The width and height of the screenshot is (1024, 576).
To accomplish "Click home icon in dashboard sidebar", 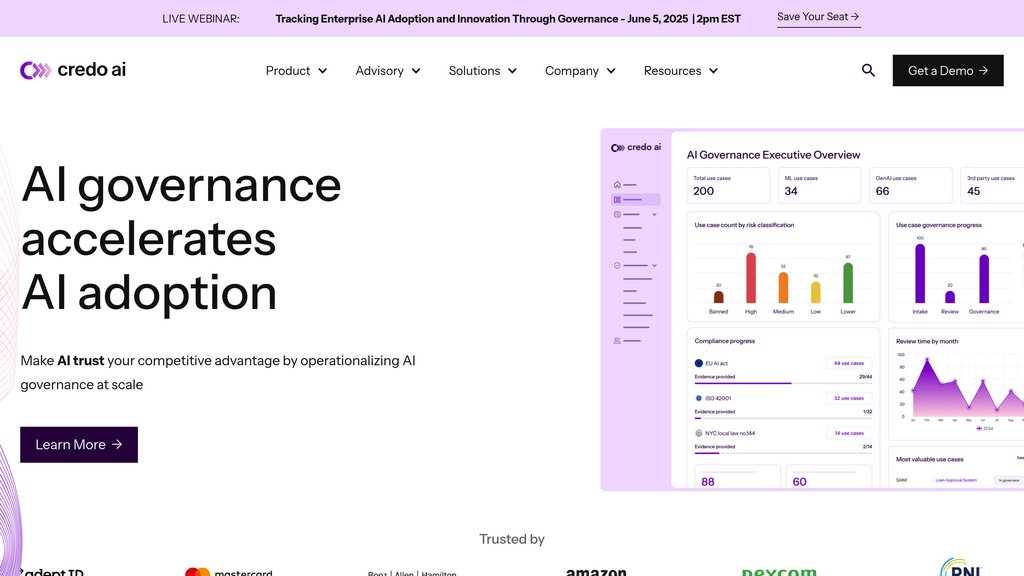I will pos(617,185).
